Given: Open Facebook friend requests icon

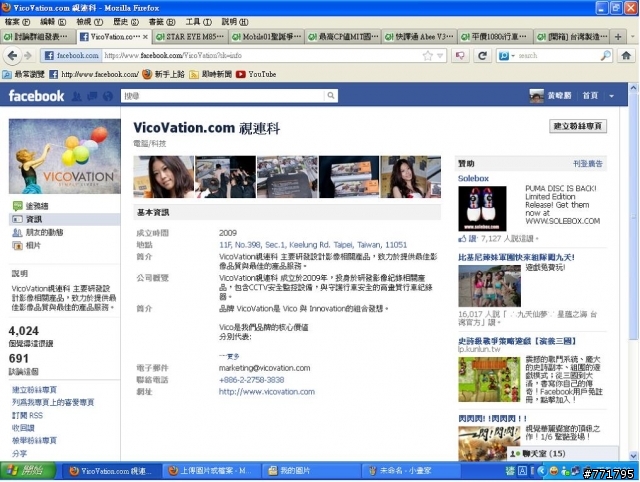Looking at the screenshot, I should (x=76, y=96).
